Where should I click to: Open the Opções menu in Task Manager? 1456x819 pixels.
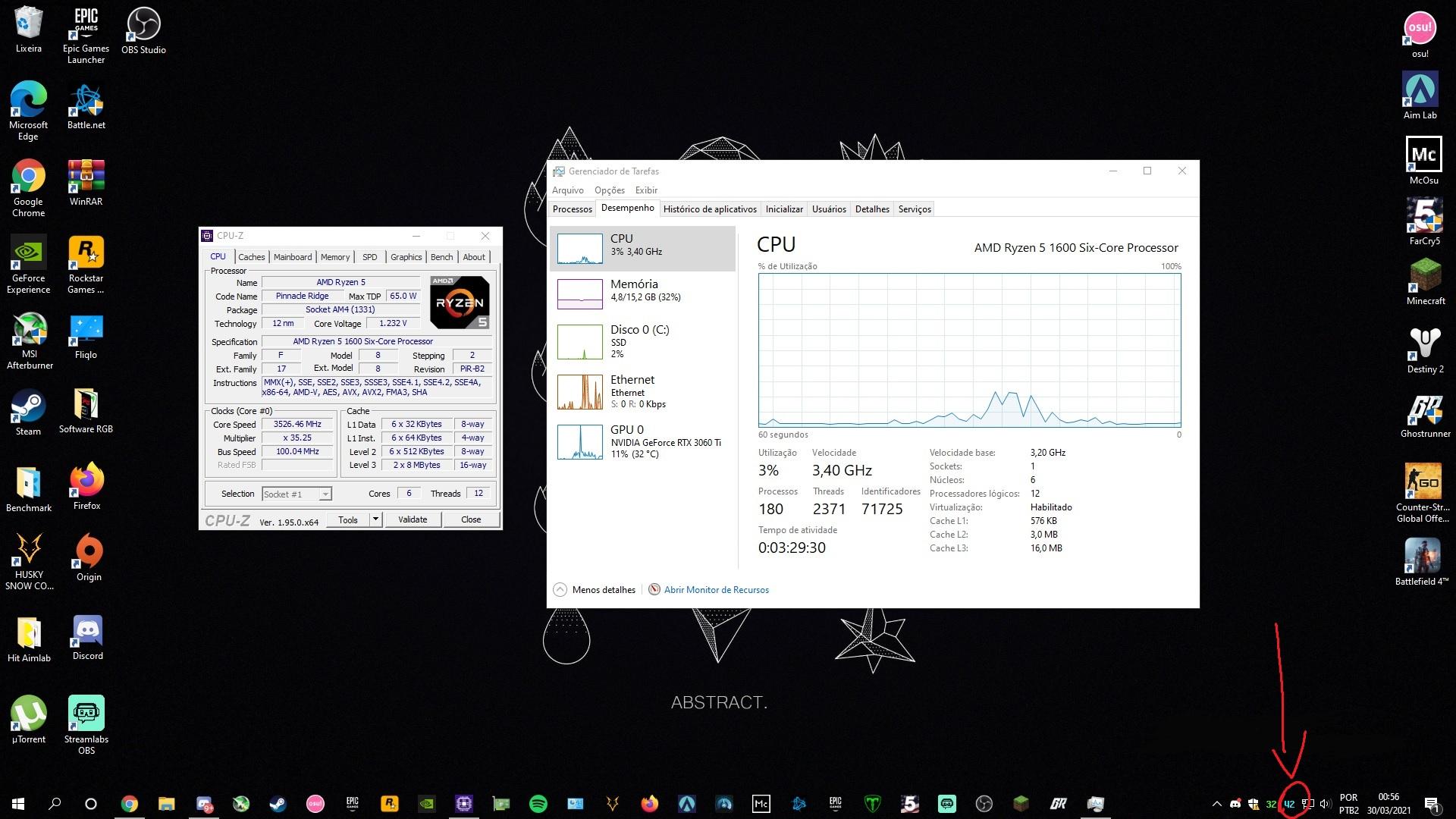click(610, 190)
